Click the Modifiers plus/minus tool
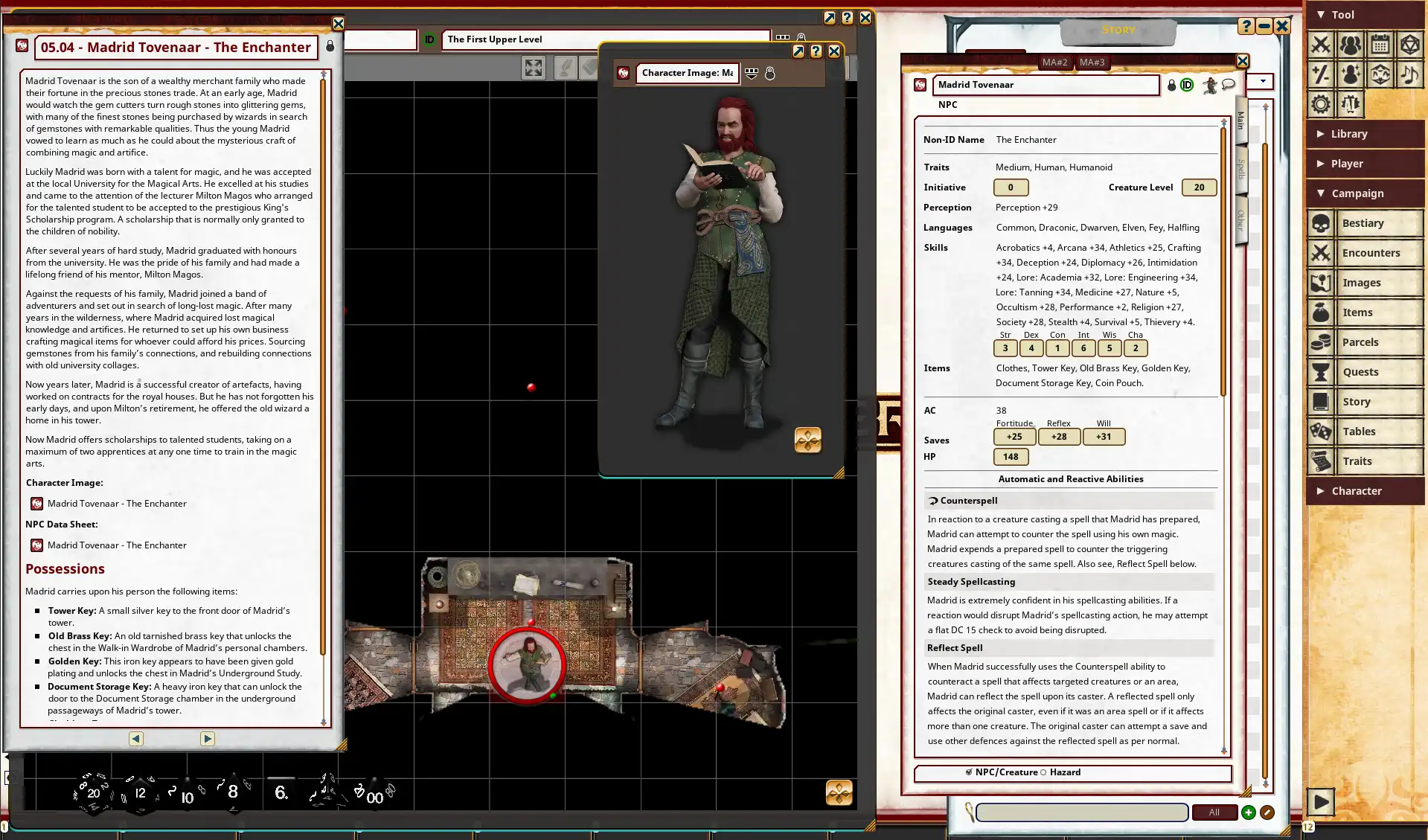 [1321, 74]
